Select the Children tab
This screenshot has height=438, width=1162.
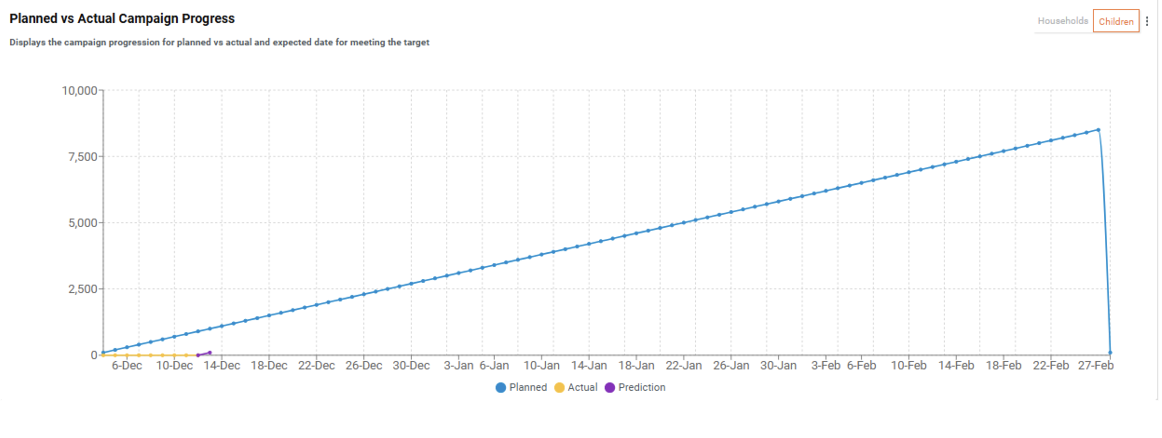[x=1116, y=21]
